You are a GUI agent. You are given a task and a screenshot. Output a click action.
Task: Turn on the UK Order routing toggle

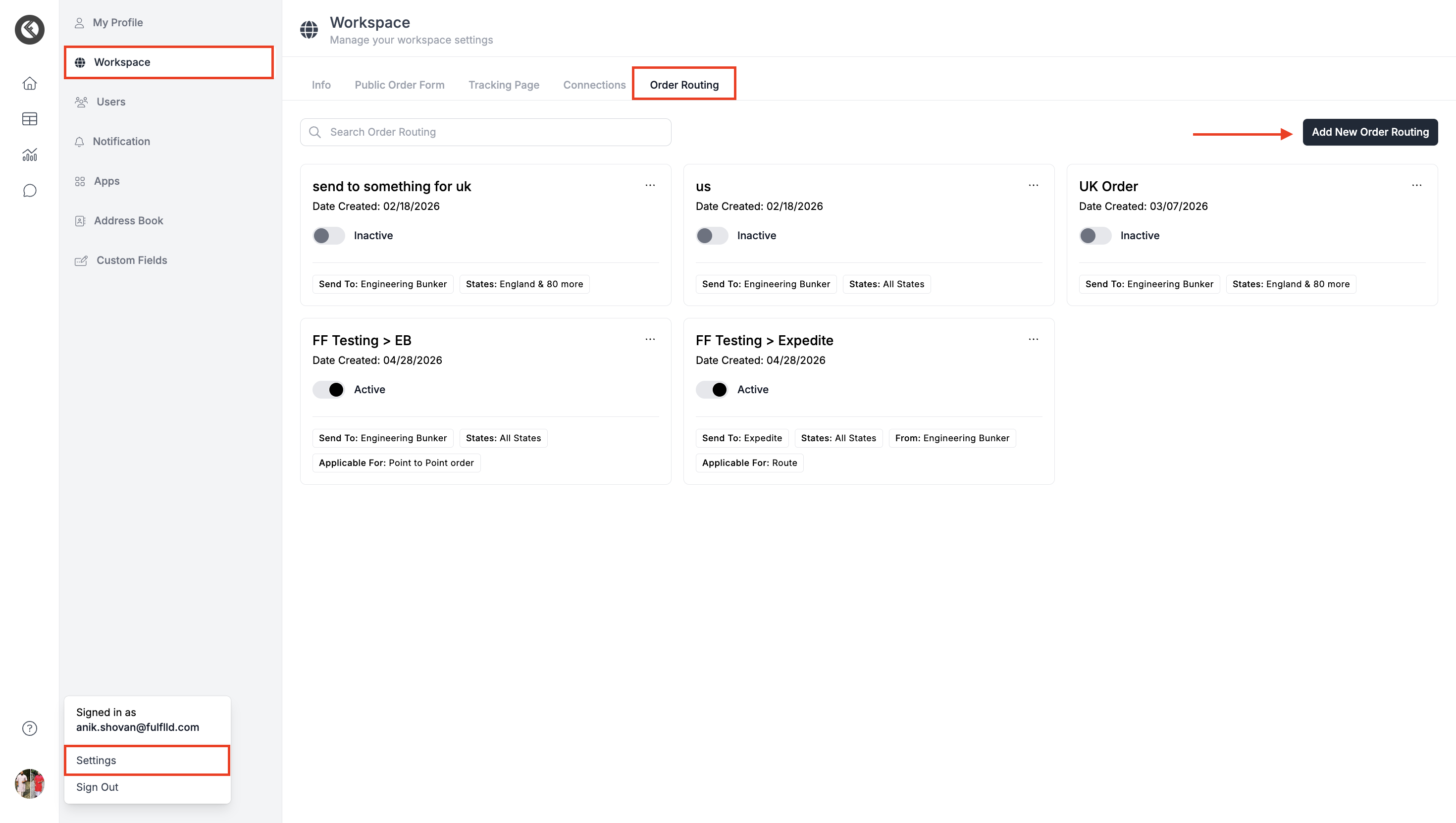[1095, 236]
